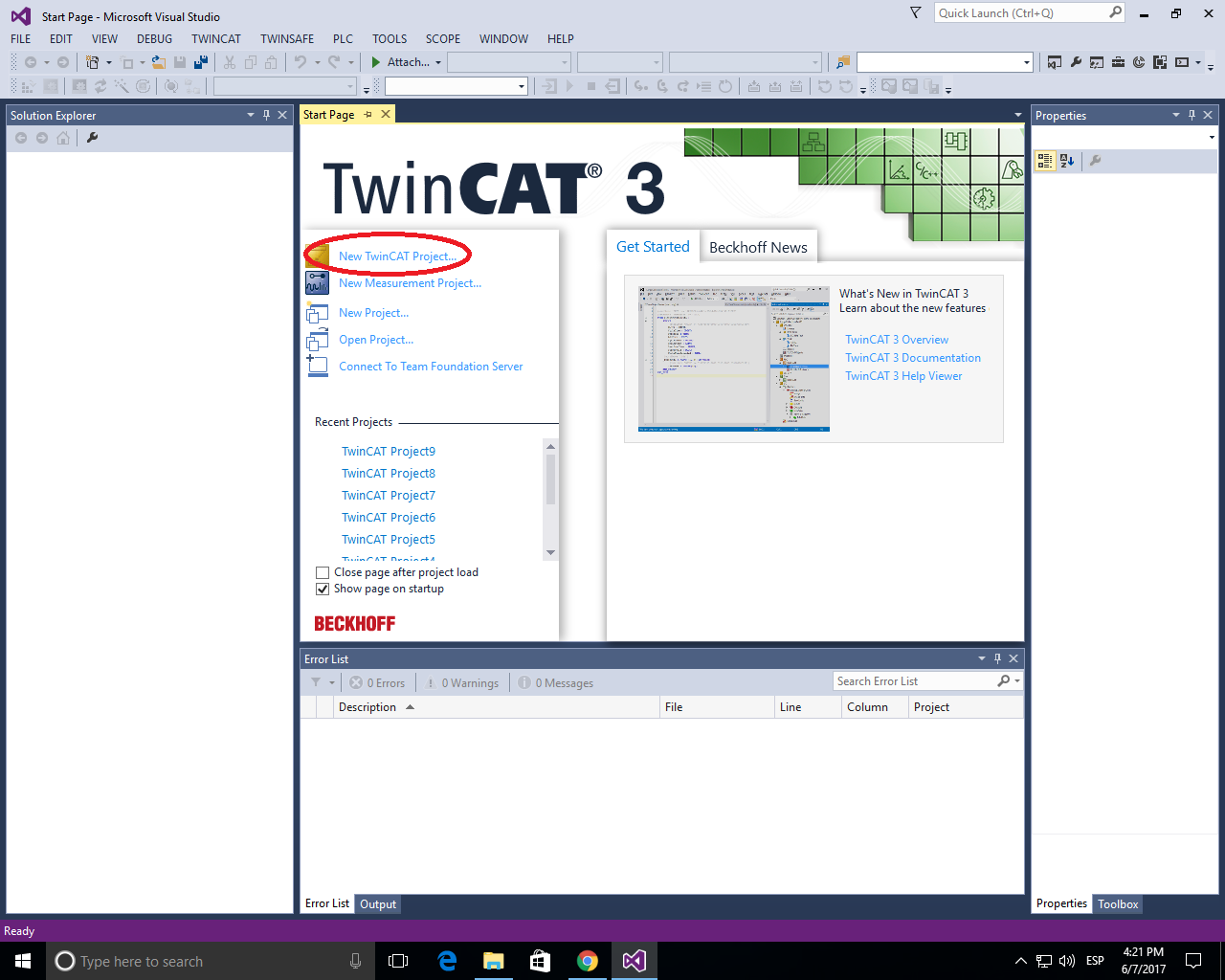Open the Attach debug target dropdown
1225x980 pixels.
pyautogui.click(x=439, y=61)
